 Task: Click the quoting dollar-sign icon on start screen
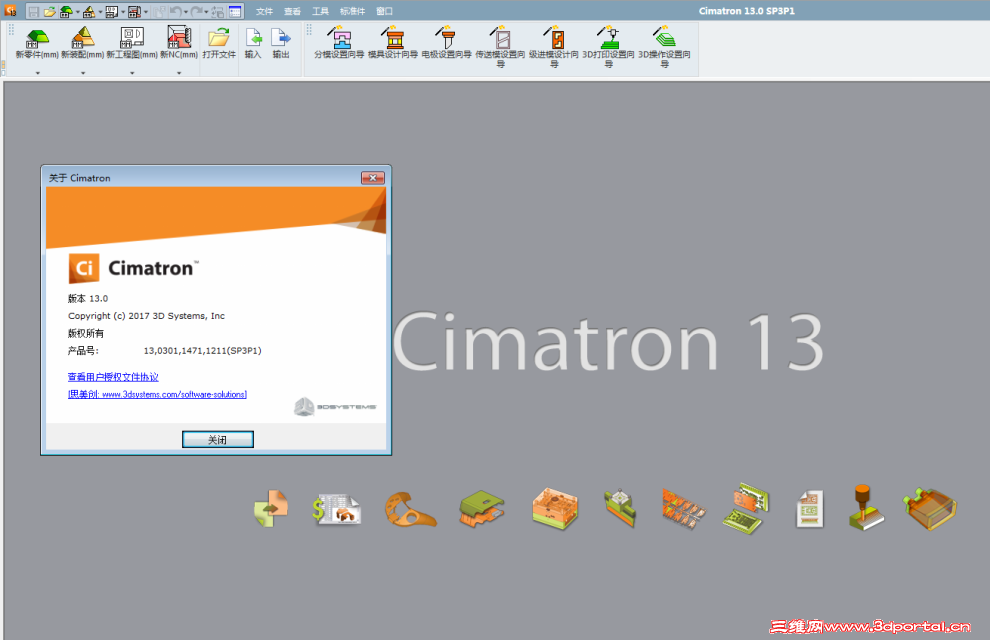(336, 509)
